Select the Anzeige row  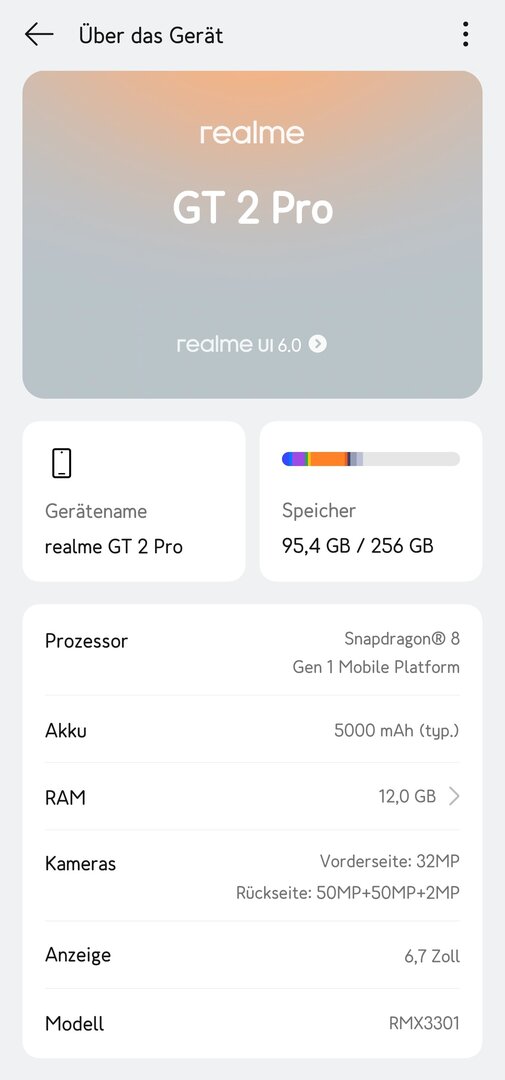252,955
